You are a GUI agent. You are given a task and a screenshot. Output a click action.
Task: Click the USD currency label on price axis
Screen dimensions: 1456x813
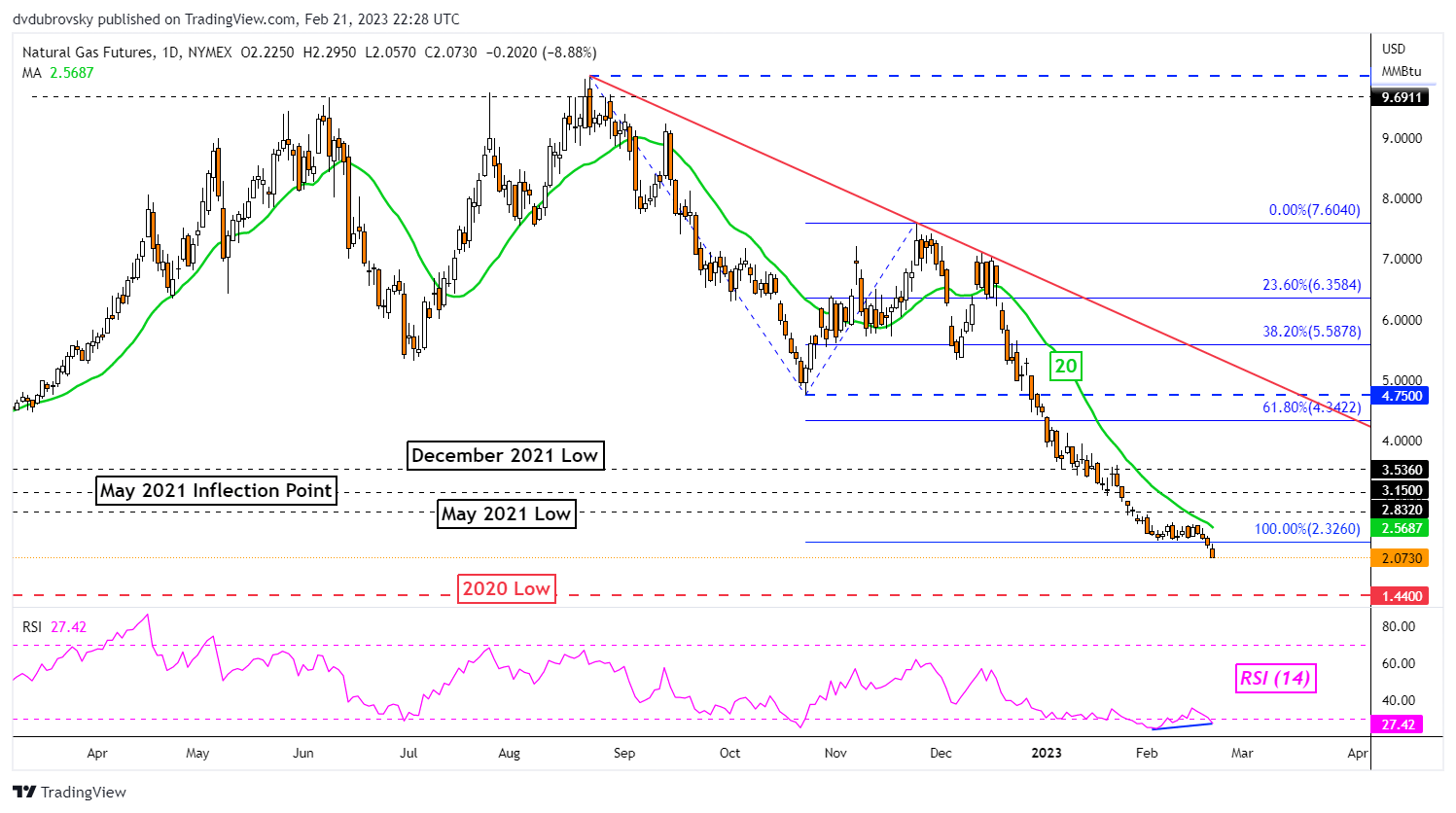coord(1394,49)
